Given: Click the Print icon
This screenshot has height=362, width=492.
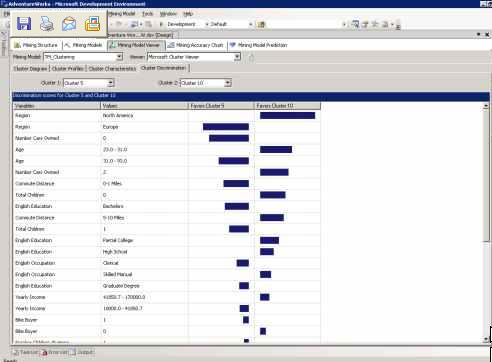Looking at the screenshot, I should 47,24.
